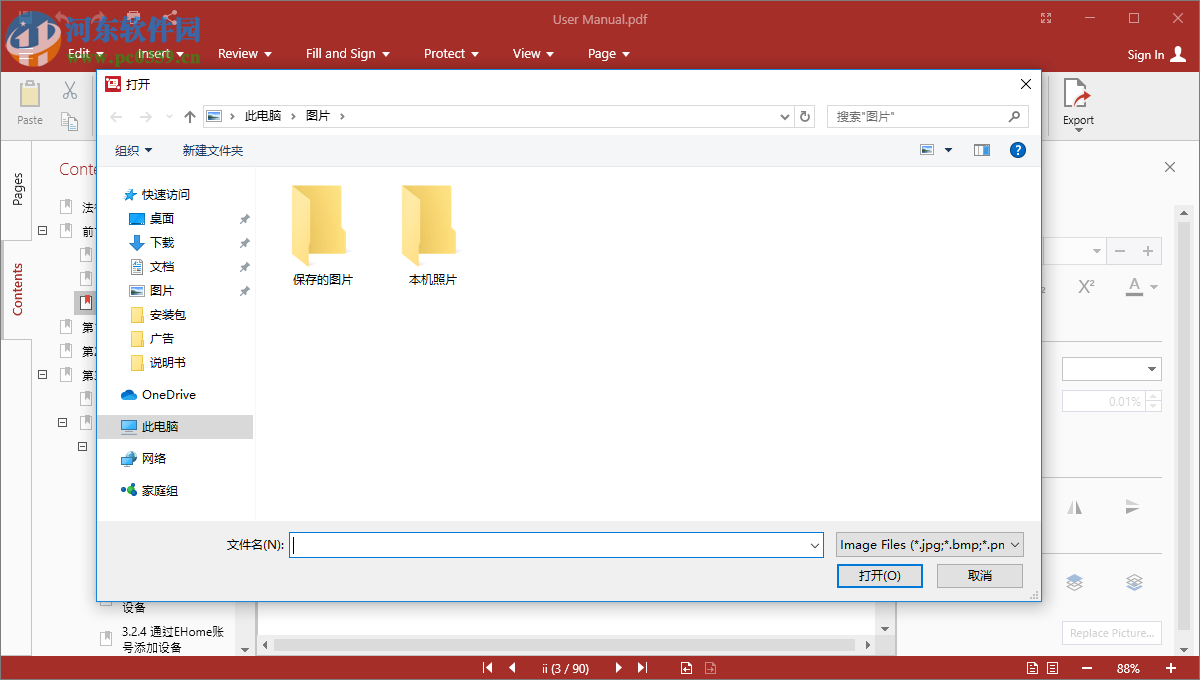Toggle continuous page view in status bar

1052,667
